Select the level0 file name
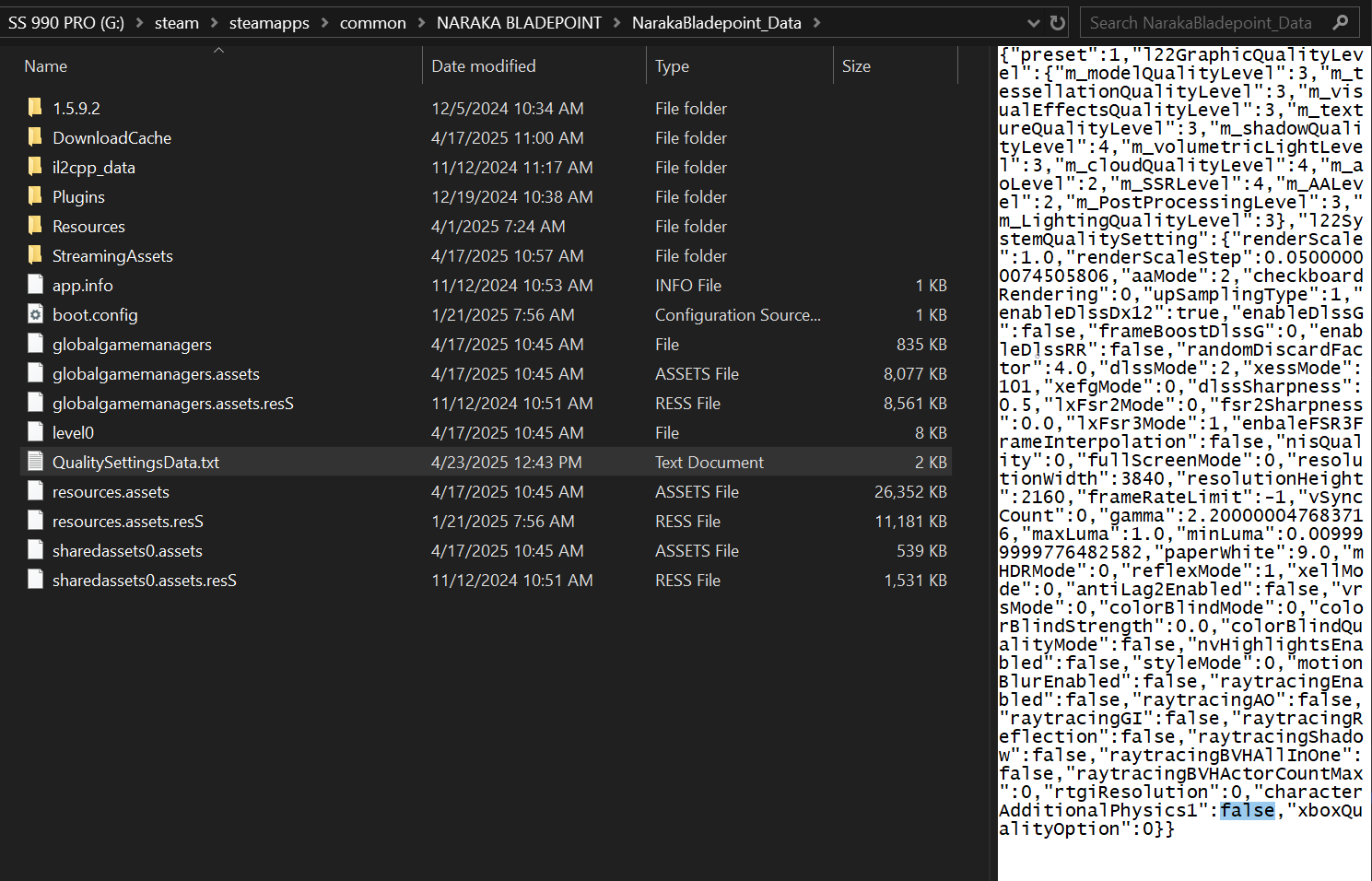1372x881 pixels. (73, 433)
